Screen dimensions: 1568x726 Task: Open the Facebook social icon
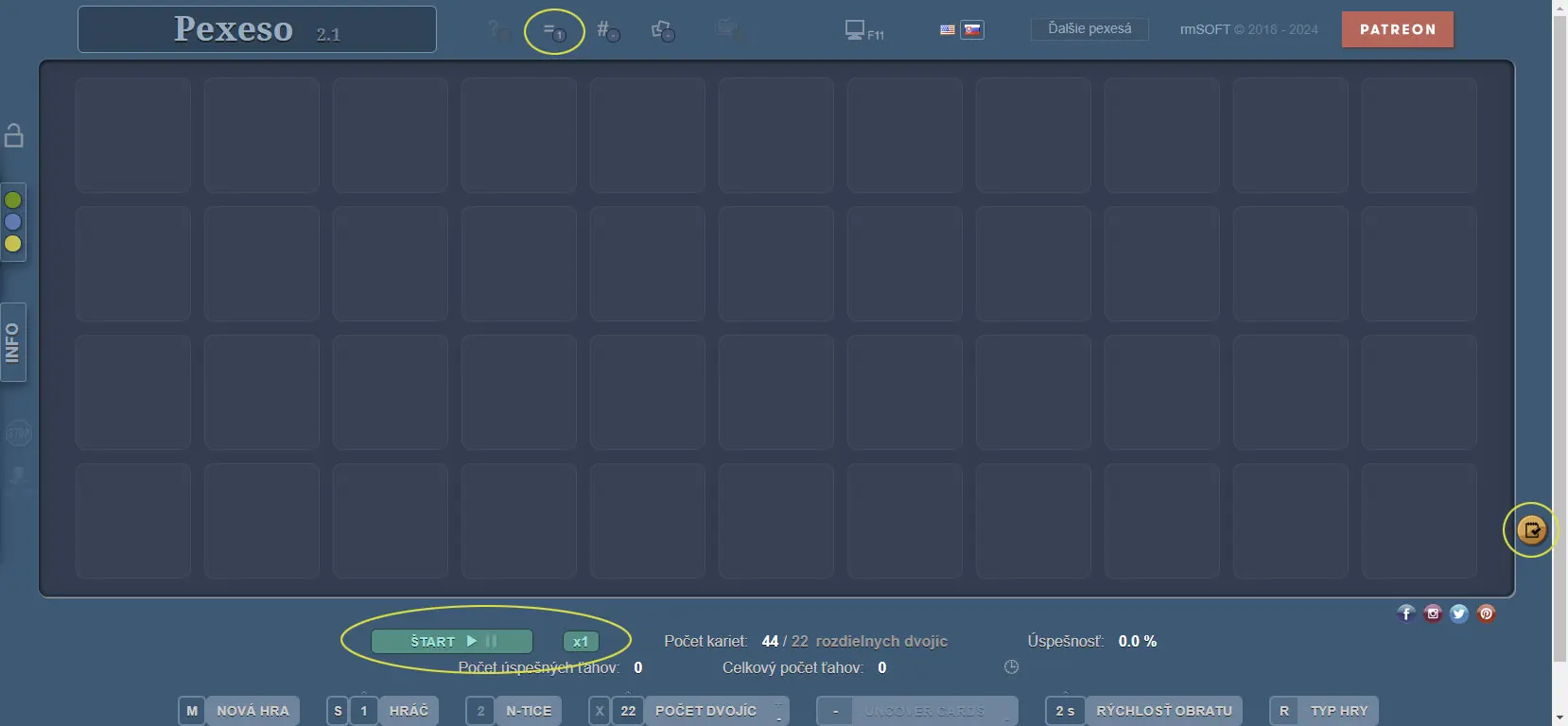click(x=1406, y=614)
